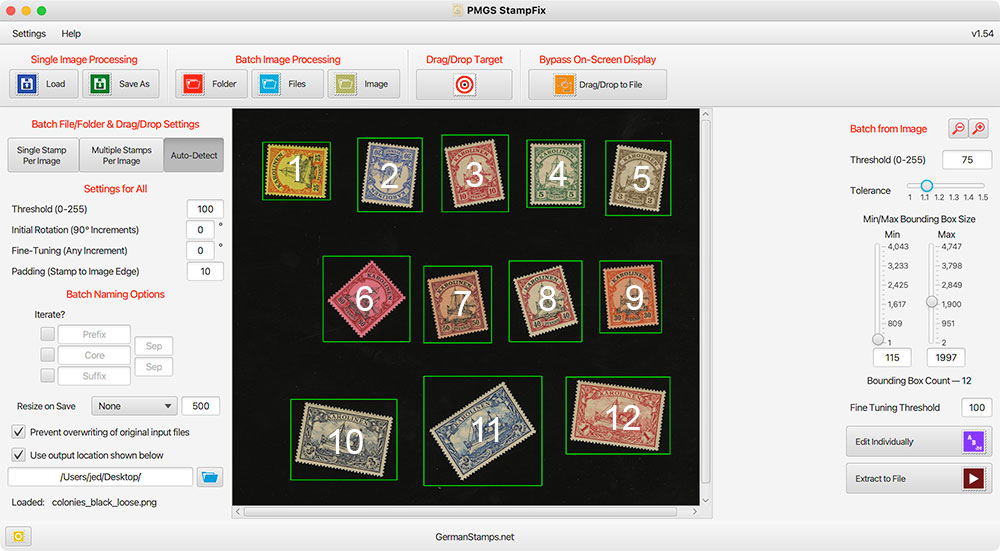Adjust the Tolerance slider handle
The image size is (1000, 551).
click(927, 186)
